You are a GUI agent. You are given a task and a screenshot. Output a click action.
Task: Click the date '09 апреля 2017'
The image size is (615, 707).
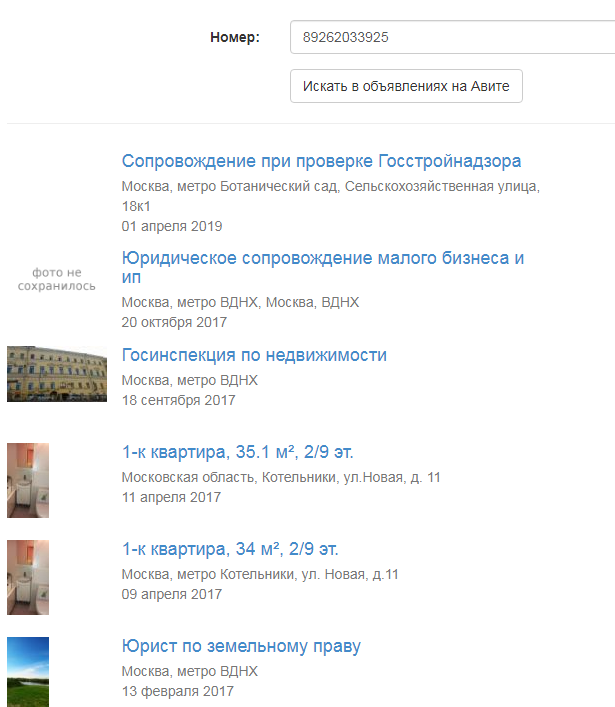pyautogui.click(x=172, y=594)
